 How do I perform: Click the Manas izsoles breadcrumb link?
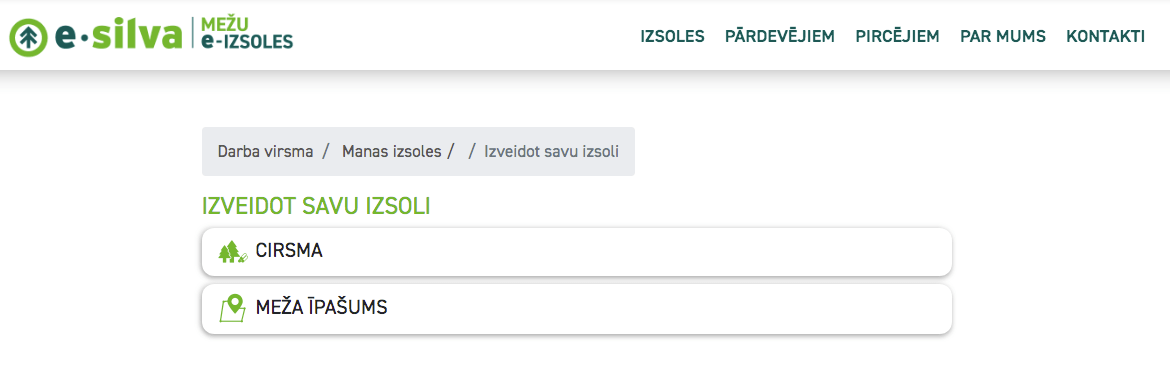coord(392,151)
